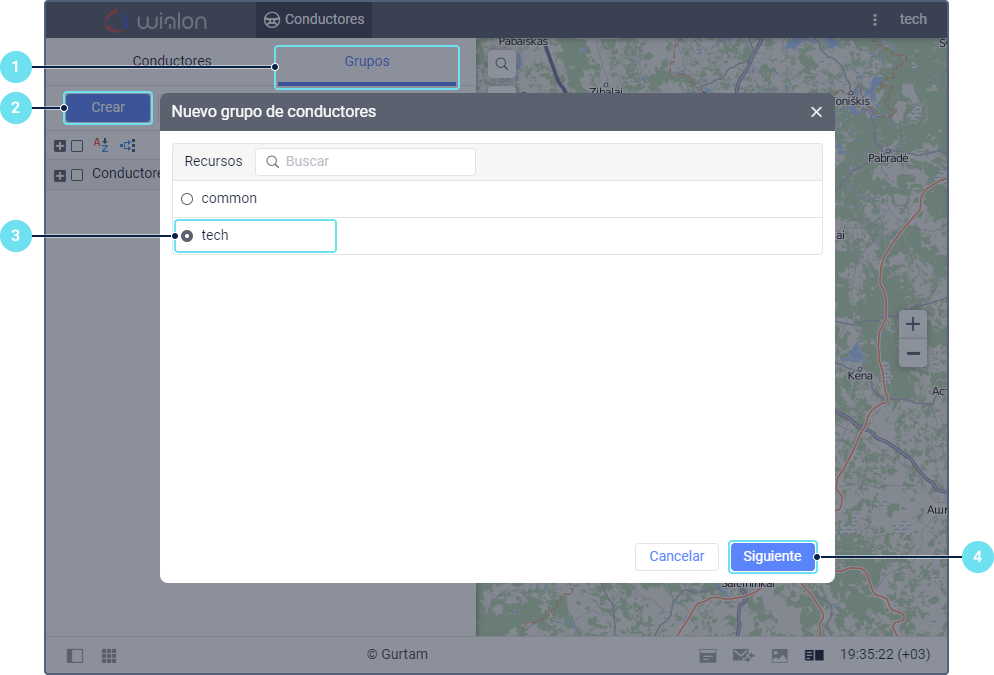994x675 pixels.
Task: Zoom in on the map
Action: click(x=913, y=325)
